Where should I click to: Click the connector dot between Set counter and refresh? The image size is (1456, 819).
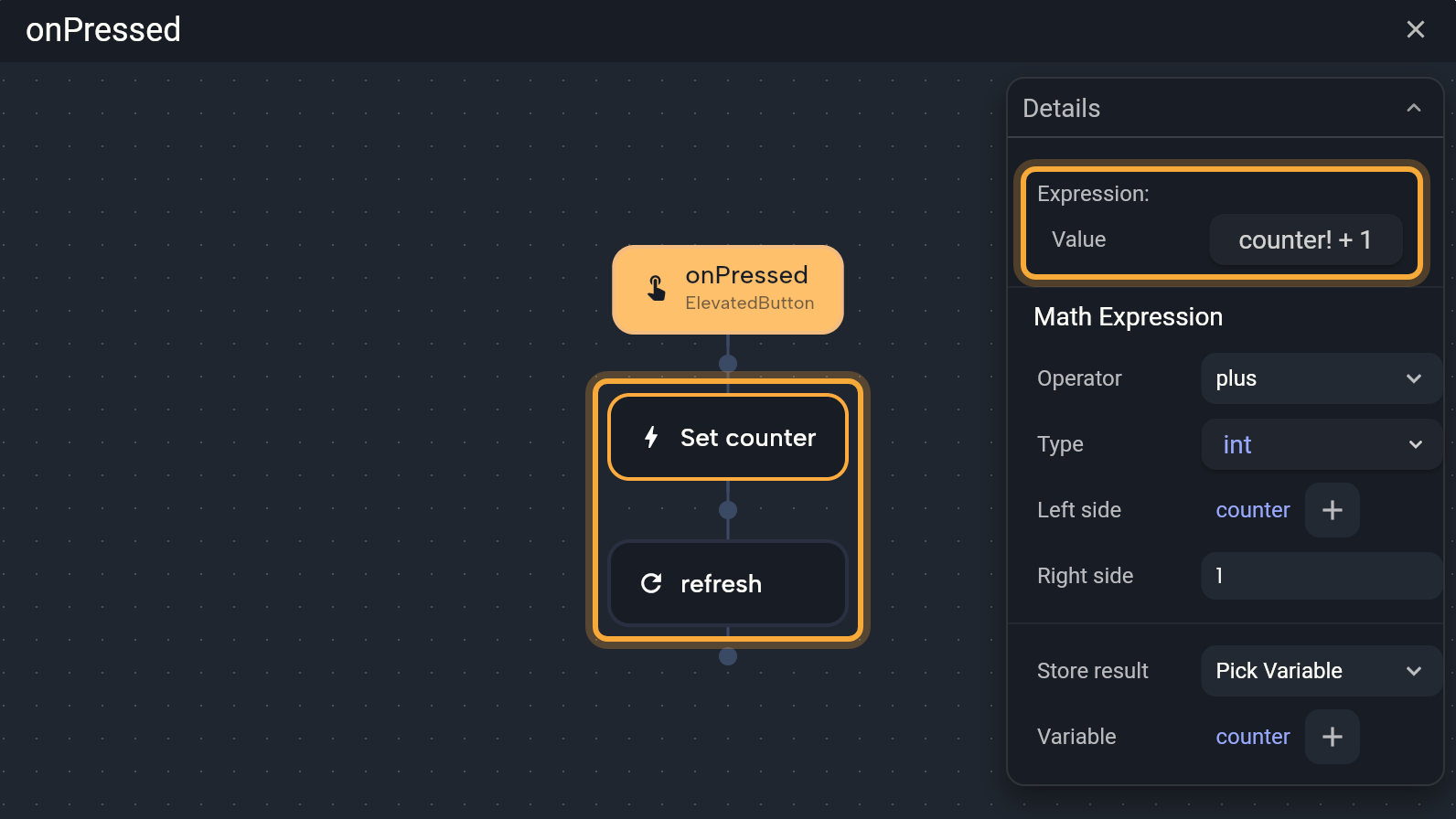click(728, 510)
